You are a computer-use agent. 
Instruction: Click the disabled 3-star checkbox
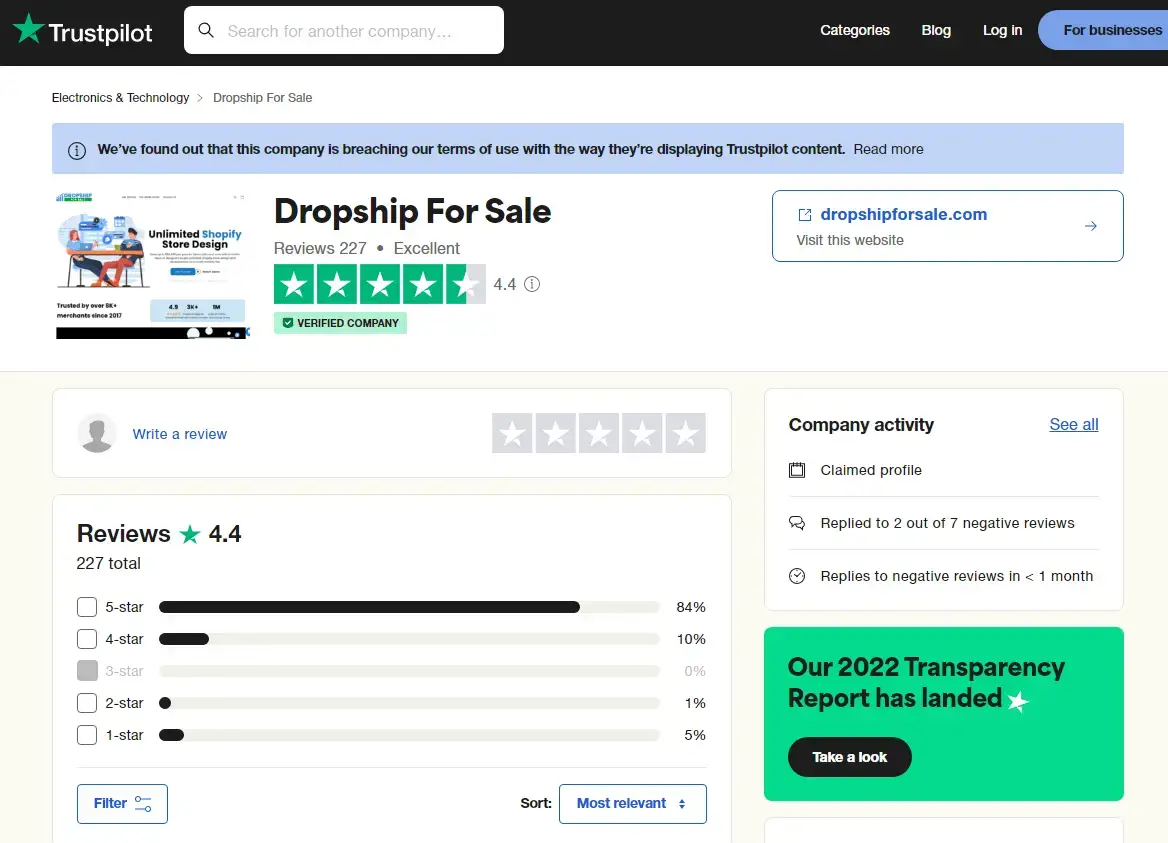87,671
